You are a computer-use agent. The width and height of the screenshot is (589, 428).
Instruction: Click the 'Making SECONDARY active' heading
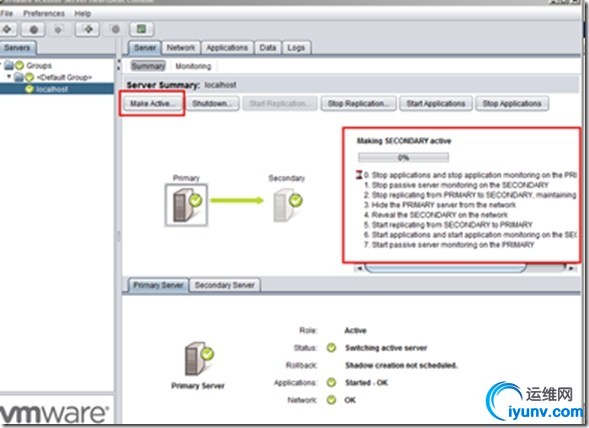point(404,141)
